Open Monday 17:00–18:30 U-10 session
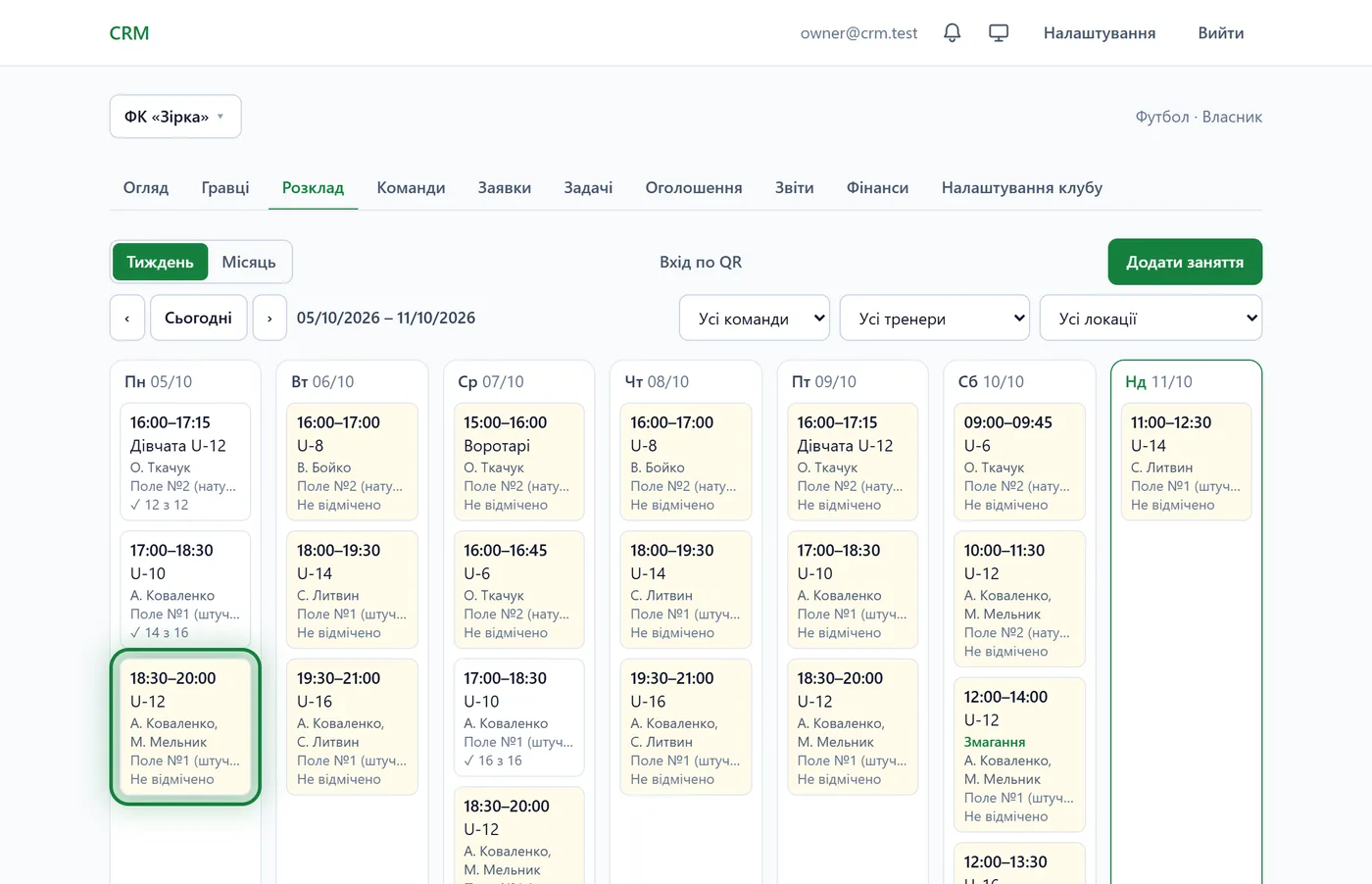 185,589
